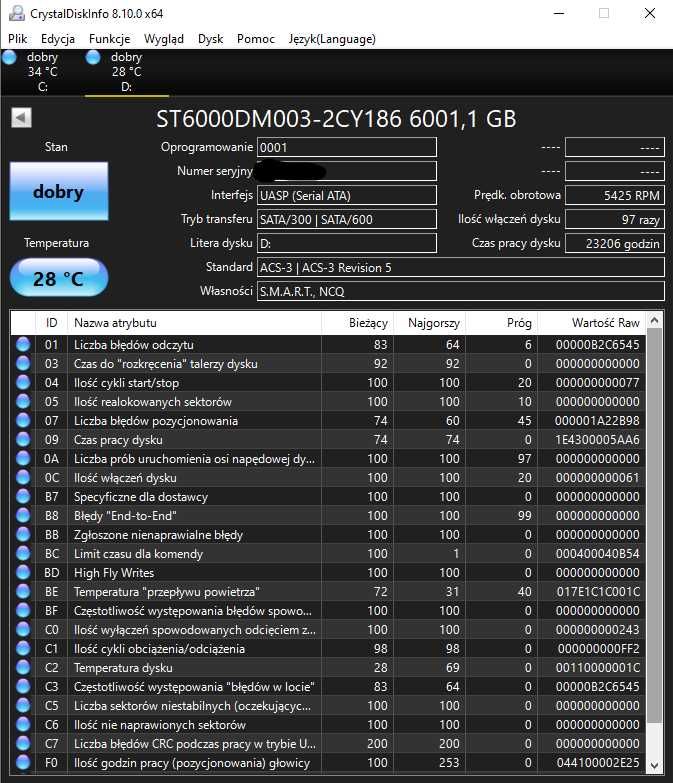The height and width of the screenshot is (783, 673).
Task: Click the Własności field S.M.A.R.T., NCQ
Action: [461, 291]
